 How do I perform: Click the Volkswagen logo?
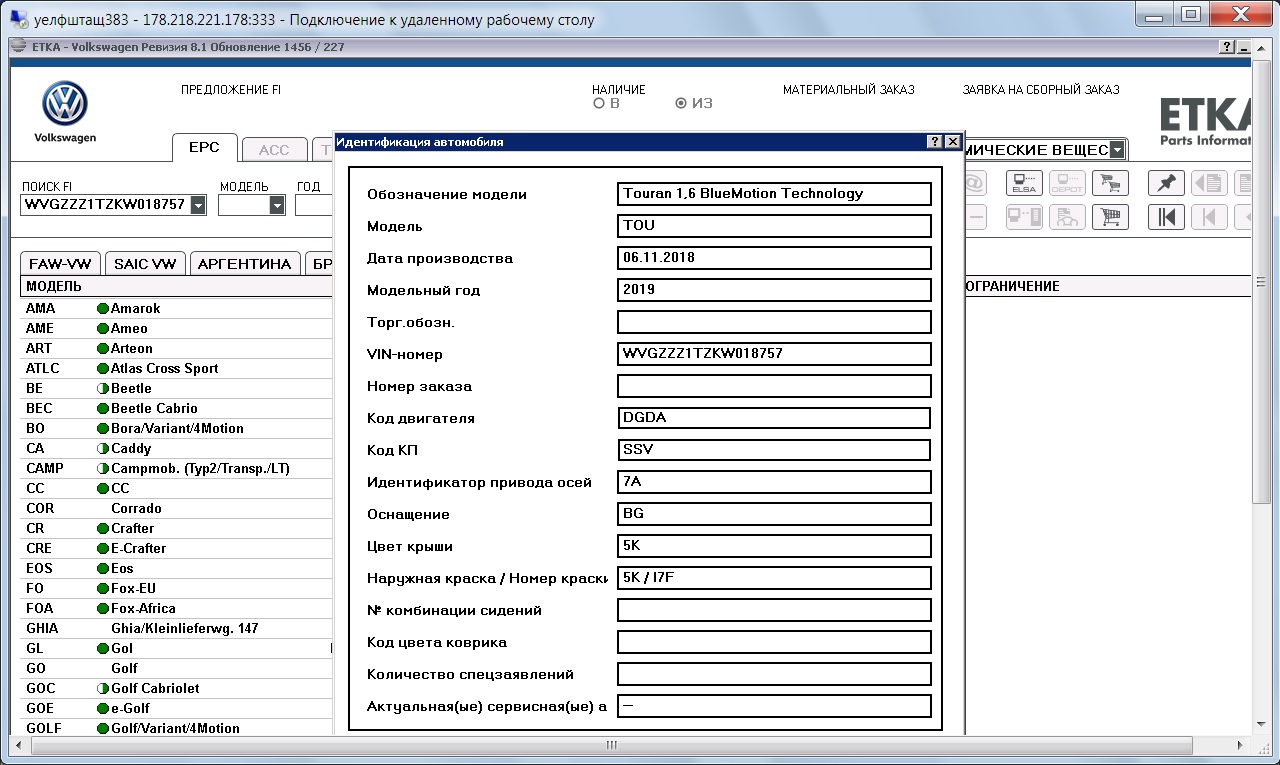[x=65, y=104]
